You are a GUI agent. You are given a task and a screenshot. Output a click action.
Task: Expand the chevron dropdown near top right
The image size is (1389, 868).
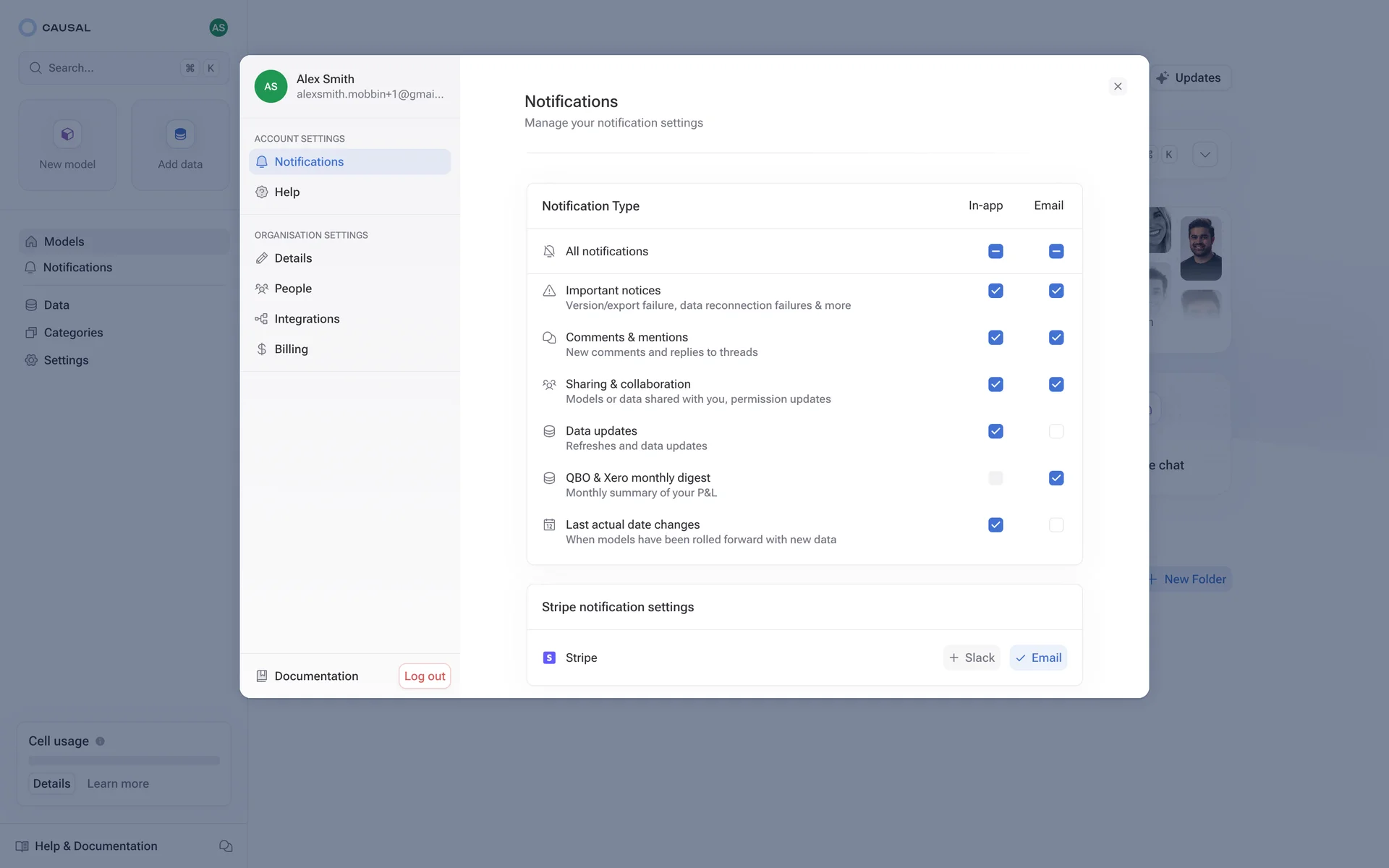coord(1205,154)
